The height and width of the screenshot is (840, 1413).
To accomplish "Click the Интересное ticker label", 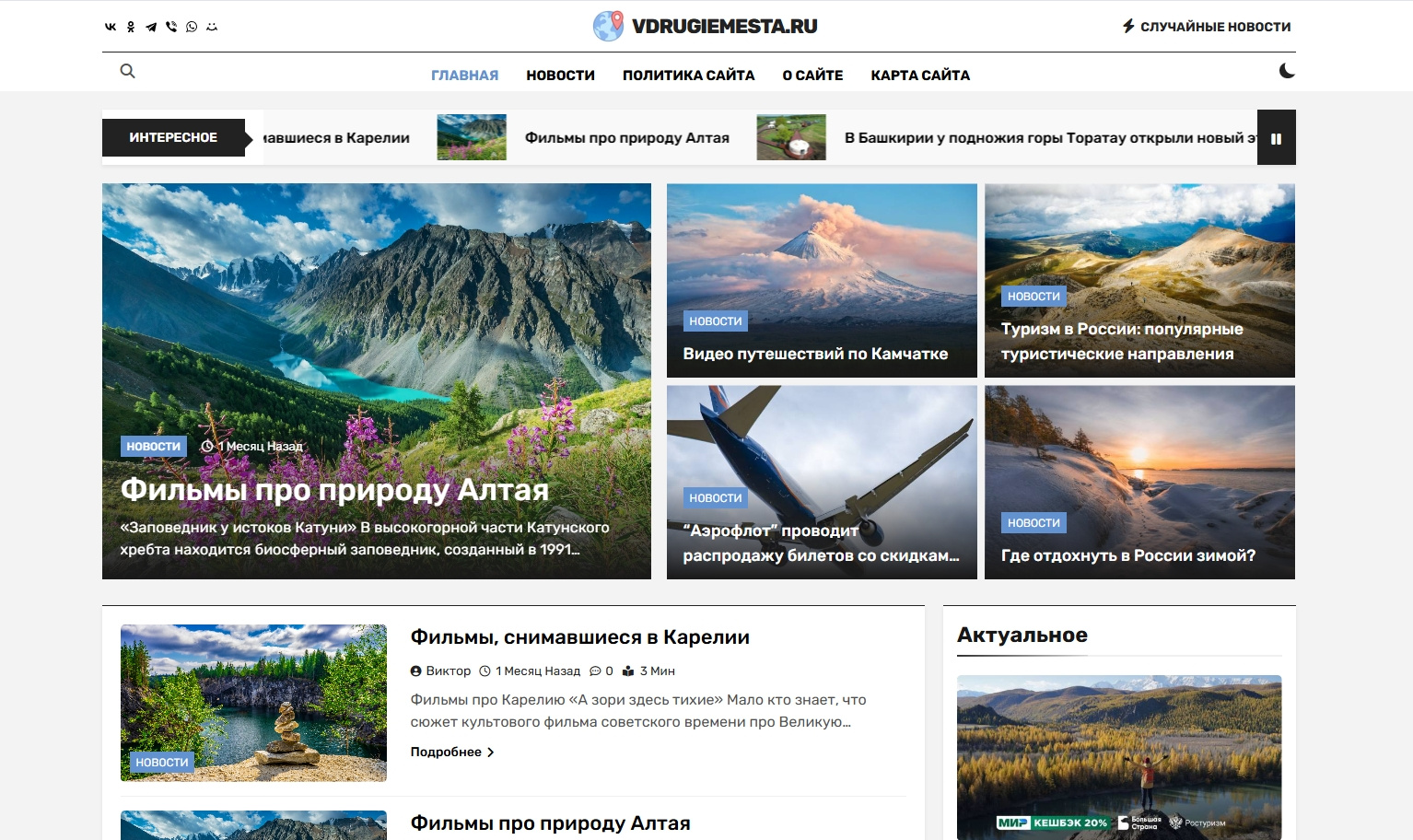I will pos(173,137).
